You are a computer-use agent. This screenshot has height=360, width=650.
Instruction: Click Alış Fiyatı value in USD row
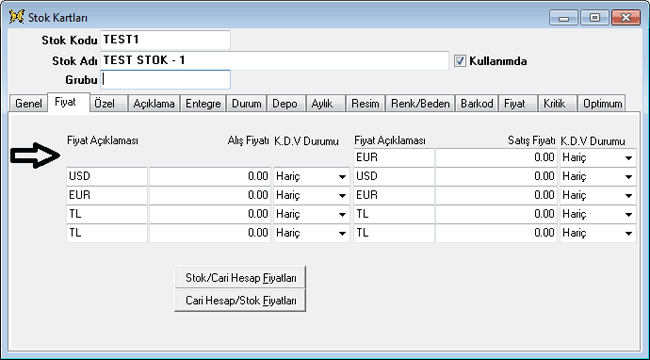[x=210, y=176]
